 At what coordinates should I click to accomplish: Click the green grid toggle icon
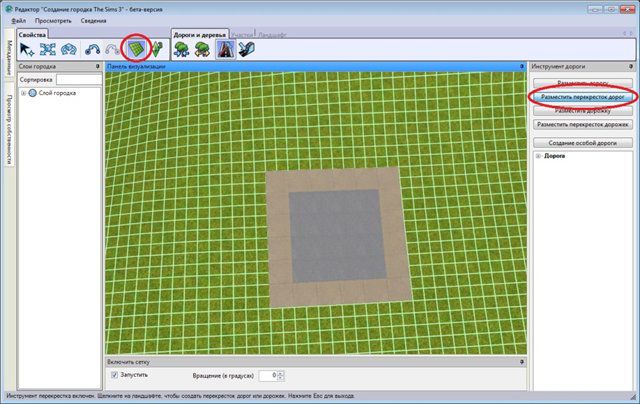point(135,49)
